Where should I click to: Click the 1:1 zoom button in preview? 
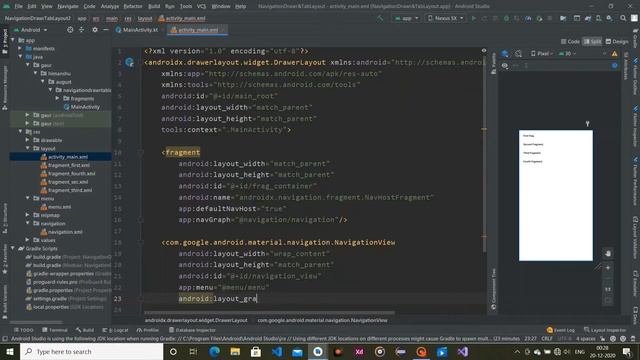(608, 289)
